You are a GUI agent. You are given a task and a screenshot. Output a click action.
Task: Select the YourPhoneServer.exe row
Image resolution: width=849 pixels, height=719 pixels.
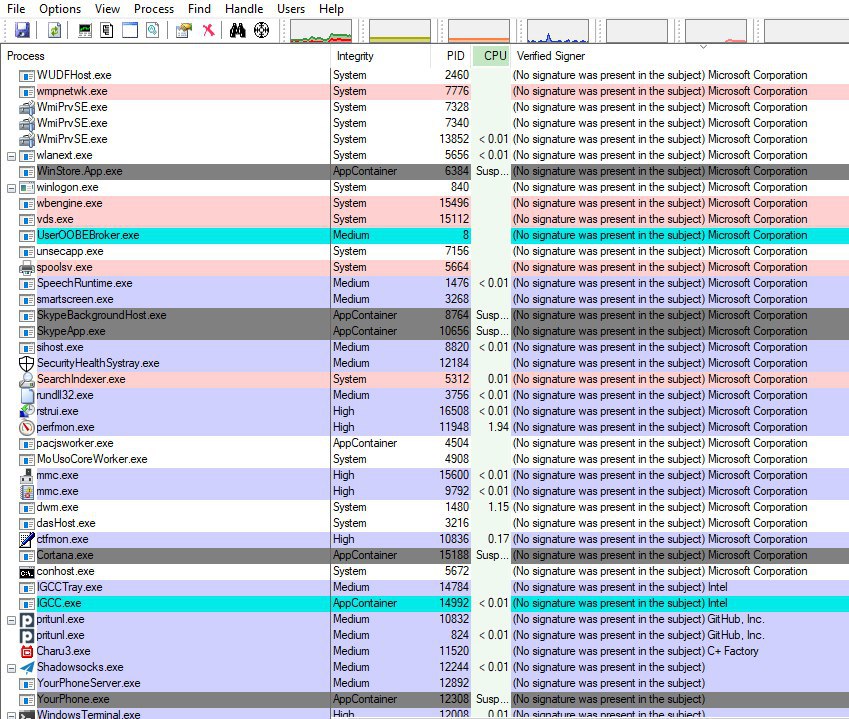click(x=424, y=683)
